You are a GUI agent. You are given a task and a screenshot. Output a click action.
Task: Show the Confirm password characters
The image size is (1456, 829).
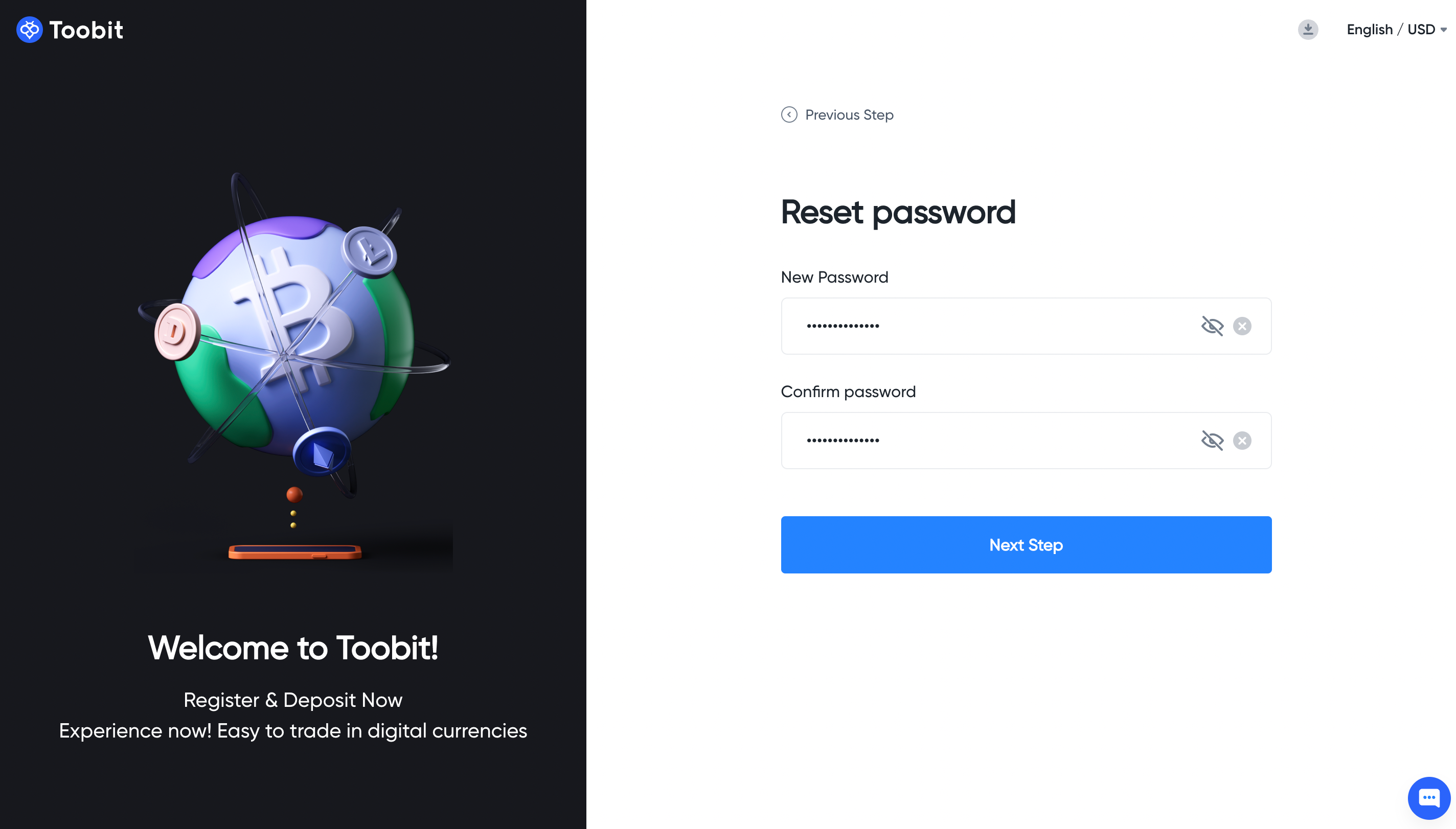(x=1212, y=440)
